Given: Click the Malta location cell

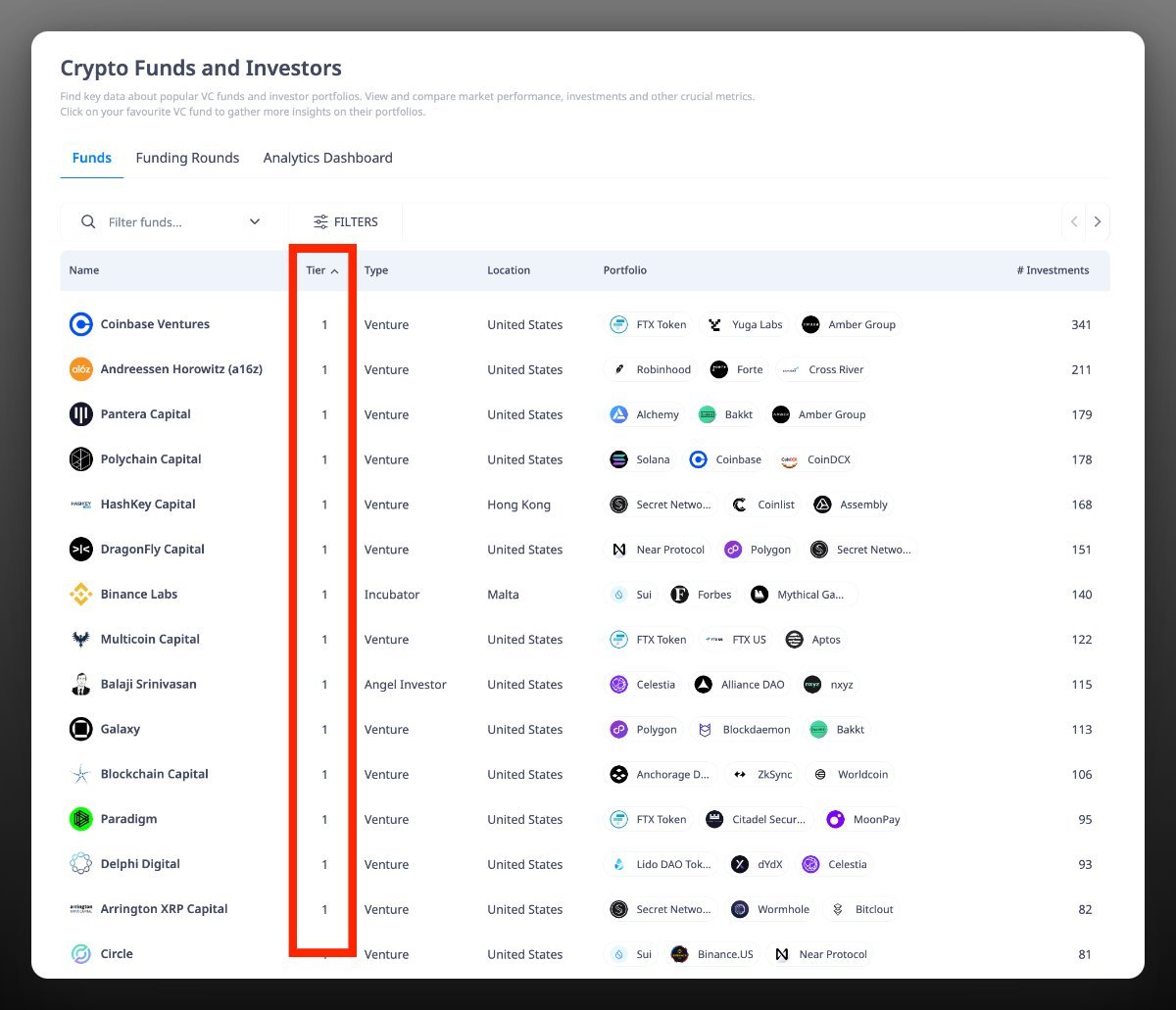Looking at the screenshot, I should (x=503, y=595).
